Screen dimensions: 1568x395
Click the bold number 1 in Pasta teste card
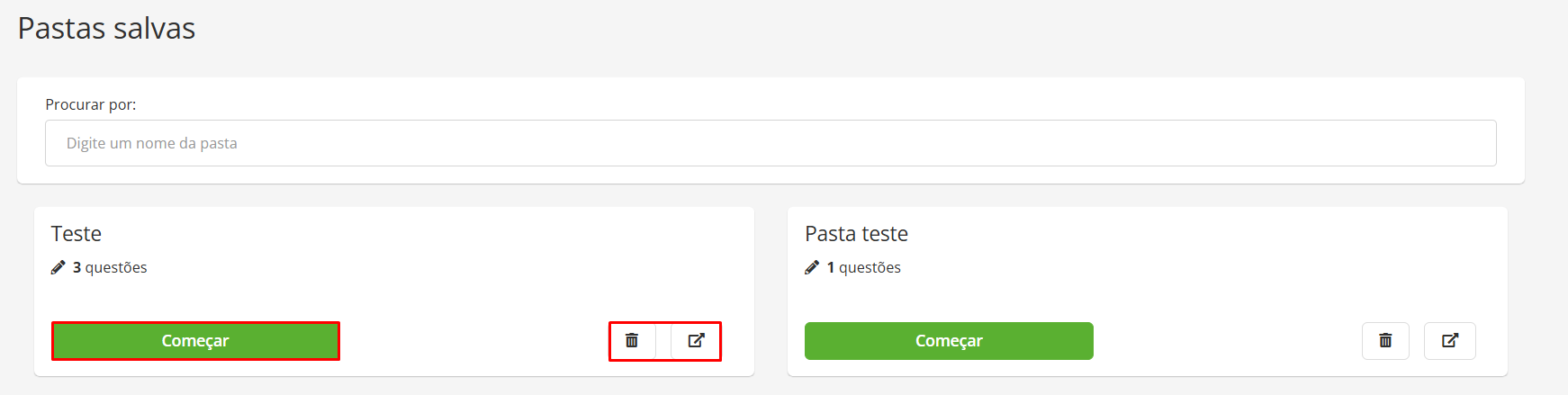tap(831, 267)
